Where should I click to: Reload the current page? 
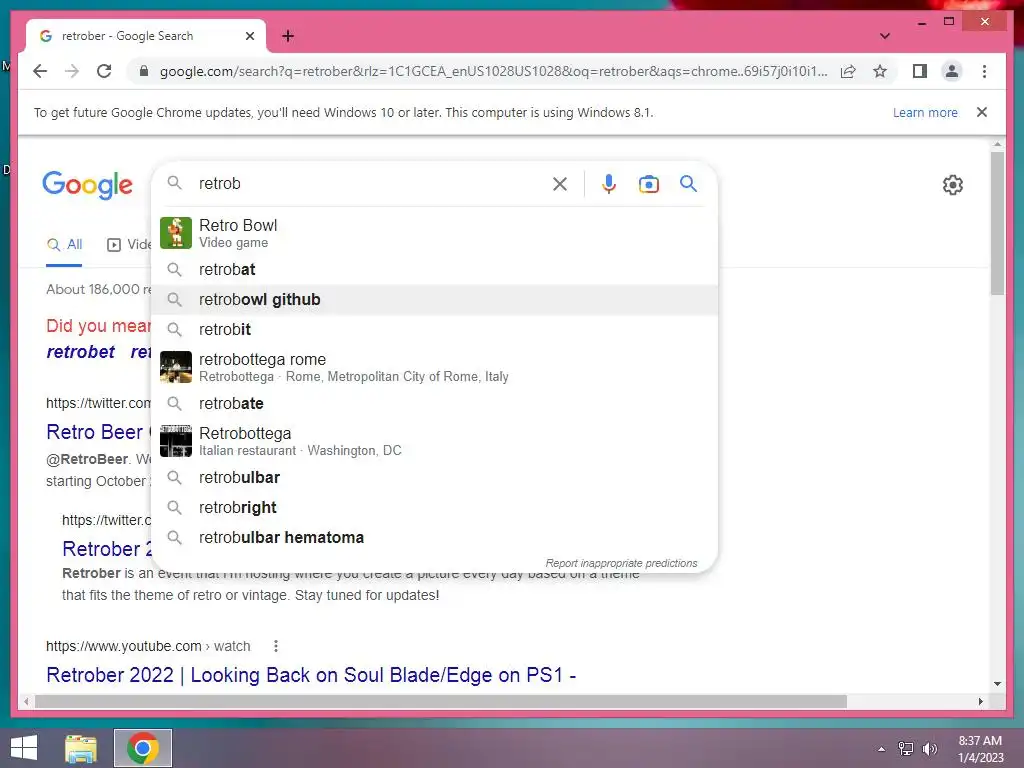(x=104, y=71)
